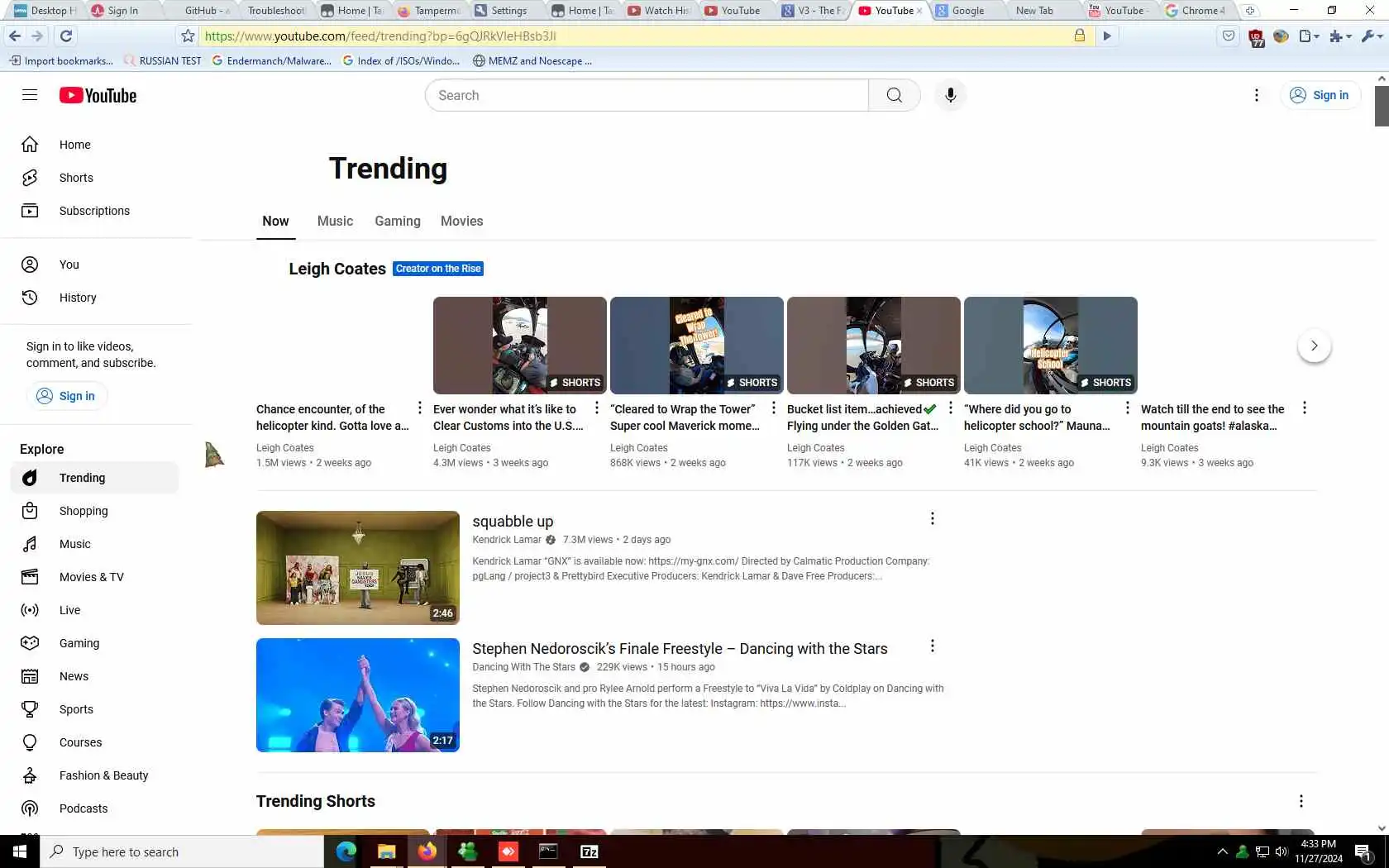Open Subscriptions in the sidebar
The height and width of the screenshot is (868, 1389).
pos(96,211)
